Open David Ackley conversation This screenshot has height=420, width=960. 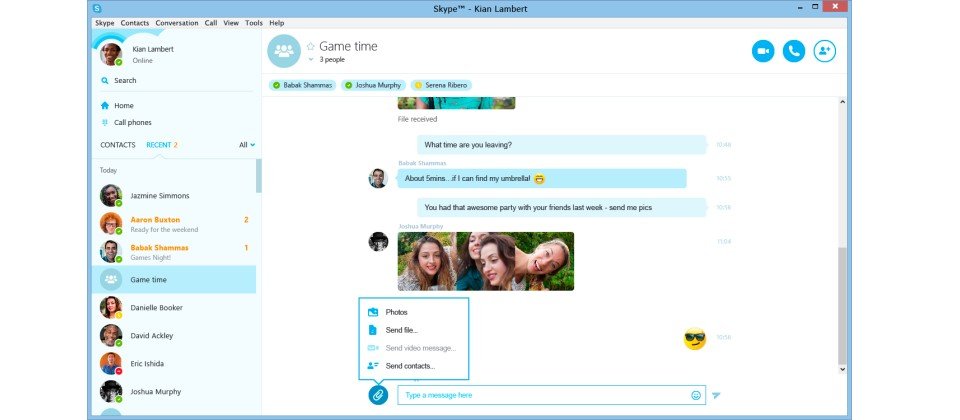click(x=174, y=336)
